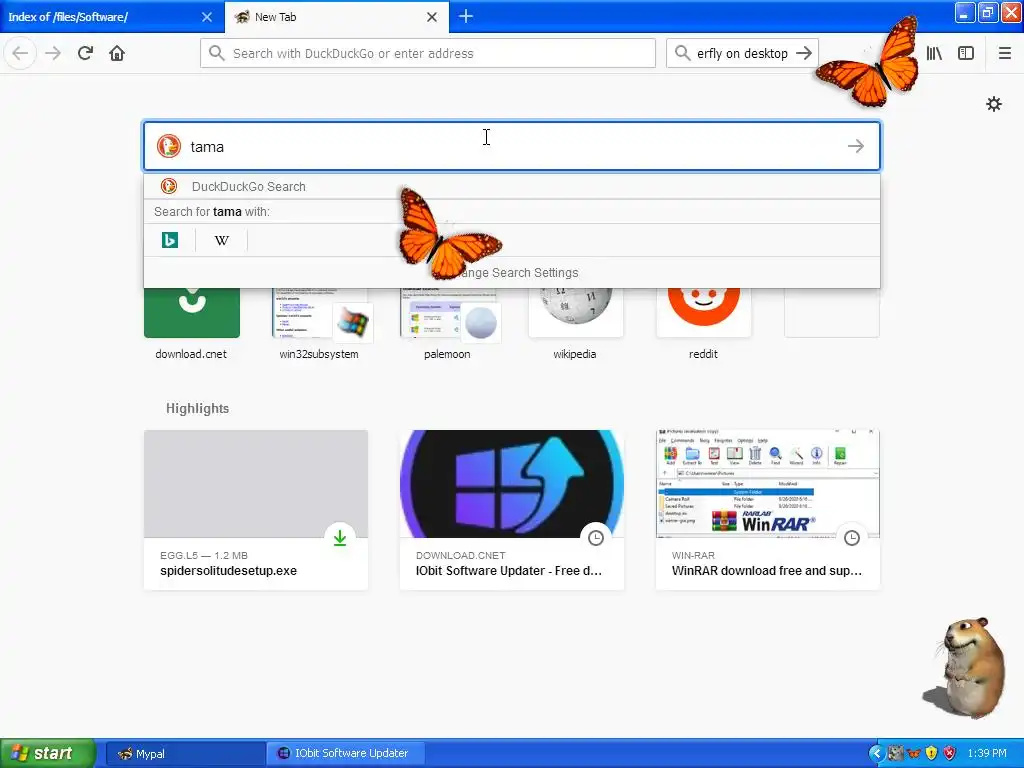The height and width of the screenshot is (768, 1024).
Task: Open download.cnet top site tile
Action: pyautogui.click(x=191, y=323)
